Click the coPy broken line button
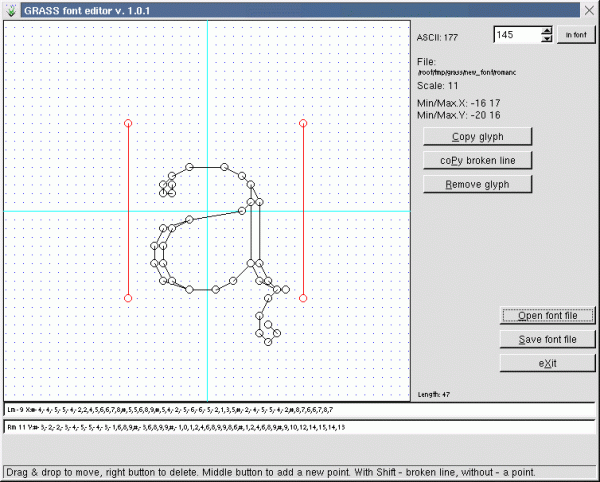The width and height of the screenshot is (600, 482). [476, 160]
